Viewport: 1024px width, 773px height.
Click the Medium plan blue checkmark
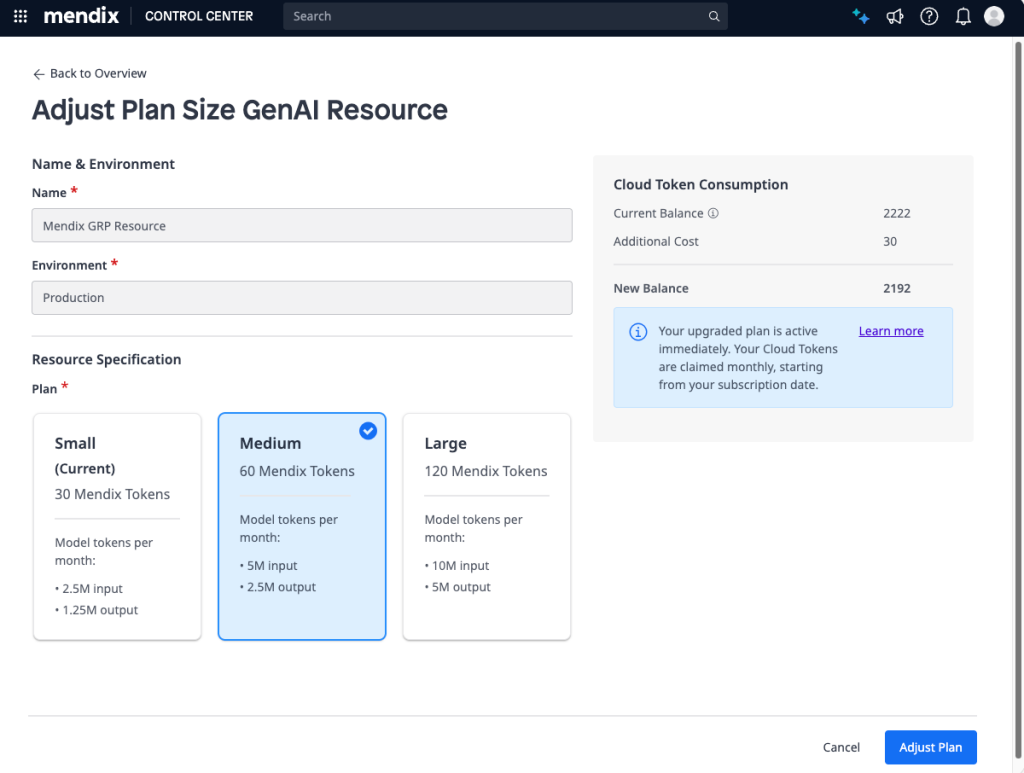(x=368, y=430)
